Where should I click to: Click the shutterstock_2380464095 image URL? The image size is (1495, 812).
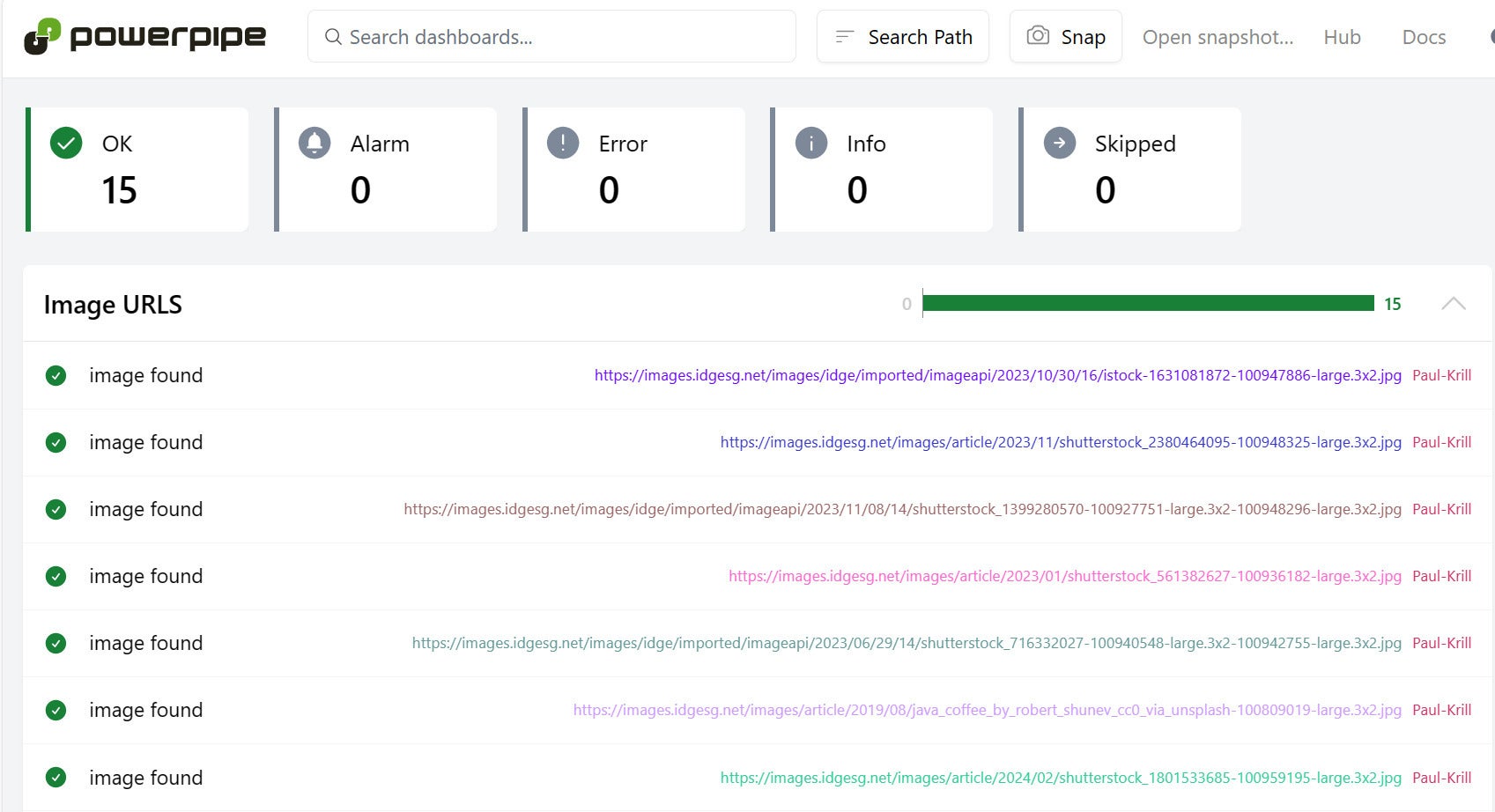pos(1061,442)
